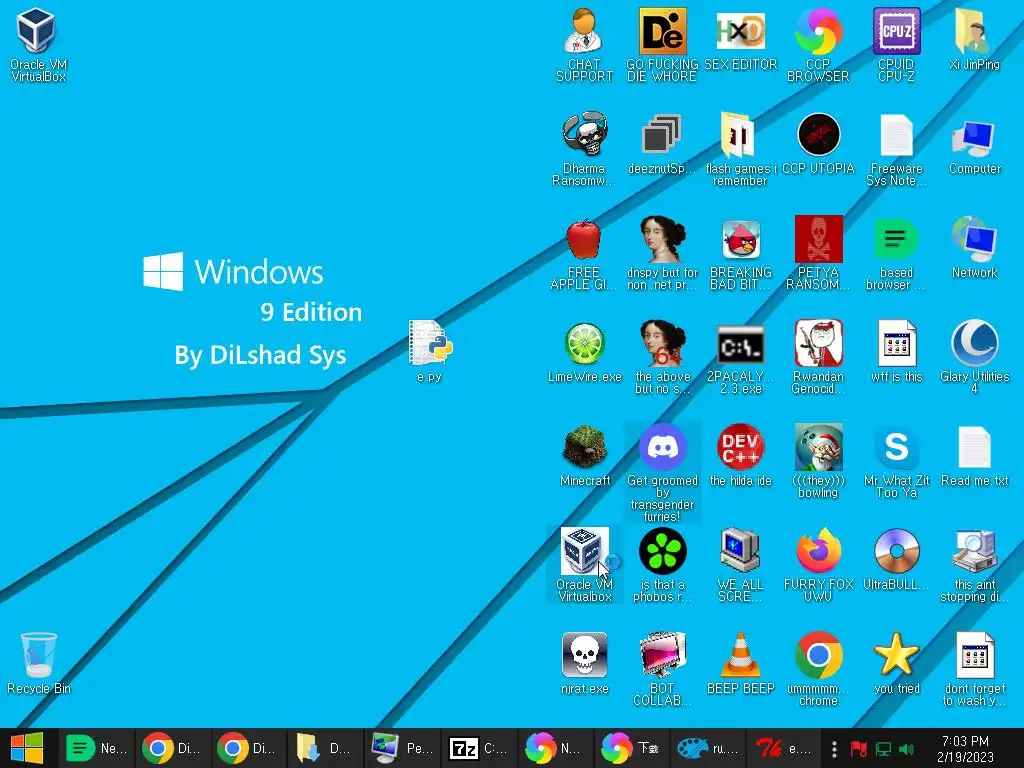Switch to the green Ne... taskbar app
This screenshot has height=768, width=1024.
(x=96, y=748)
